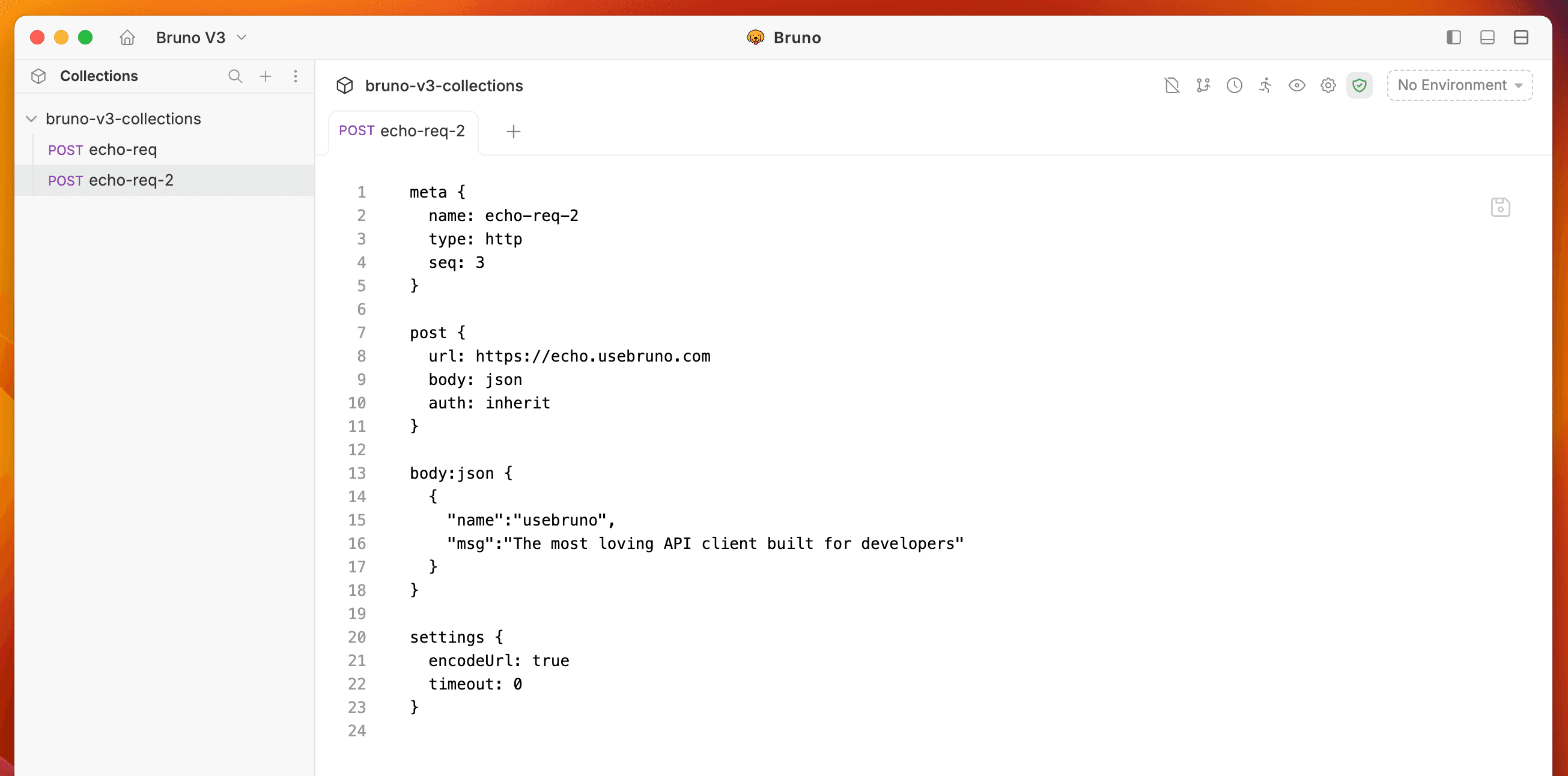Open the history clock icon

coord(1234,85)
